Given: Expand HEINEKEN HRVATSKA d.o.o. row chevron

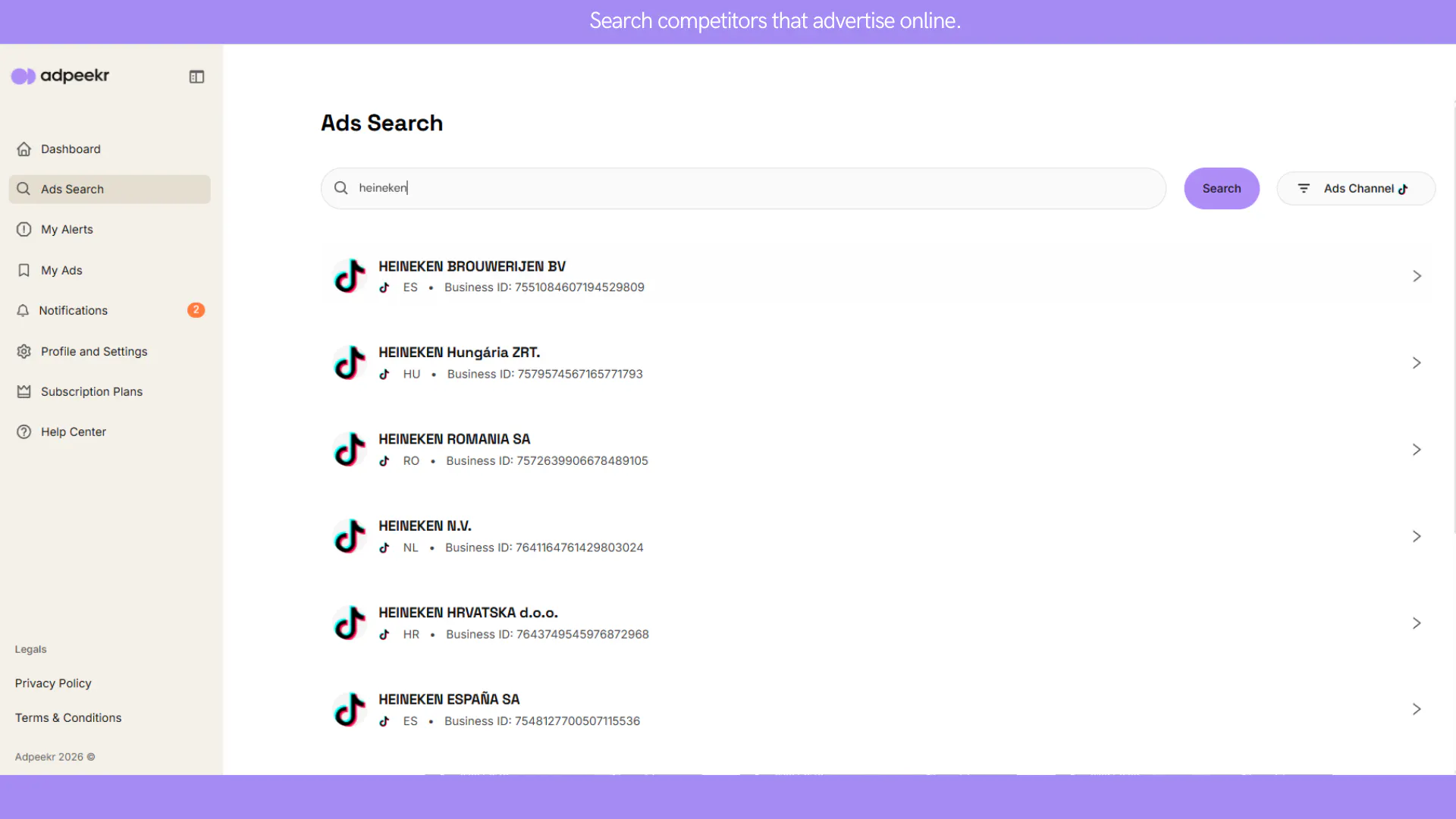Looking at the screenshot, I should [x=1417, y=623].
